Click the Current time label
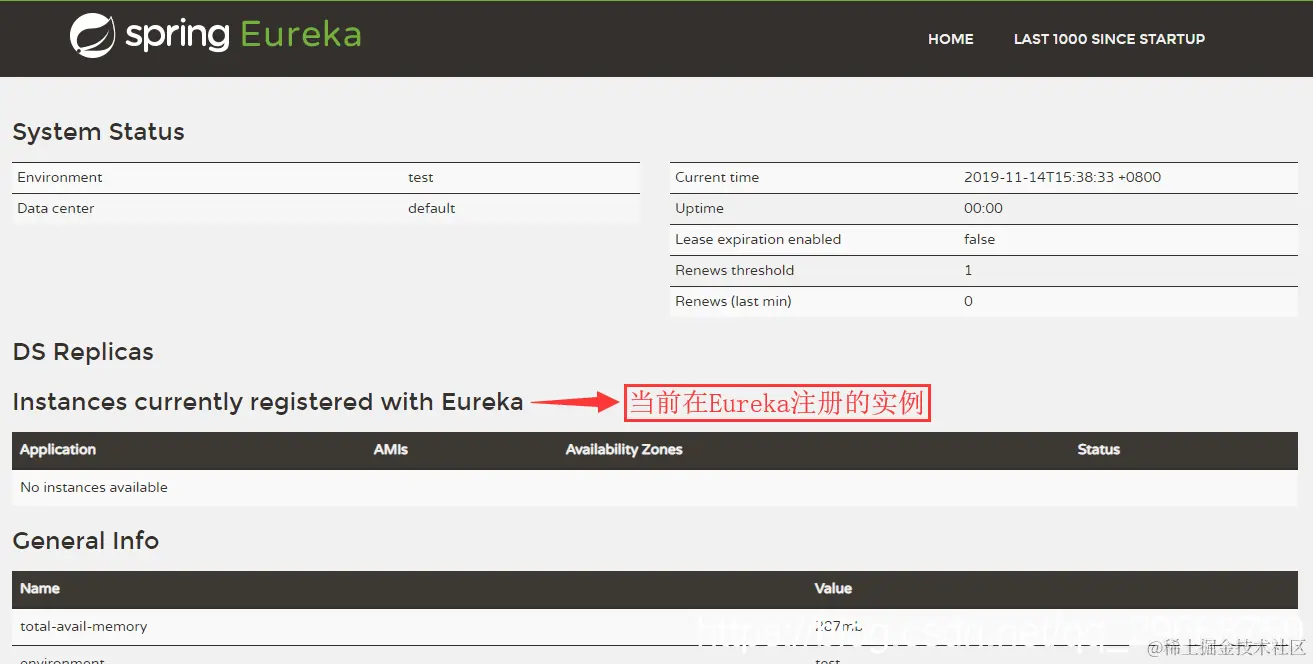The width and height of the screenshot is (1313, 664). (717, 177)
